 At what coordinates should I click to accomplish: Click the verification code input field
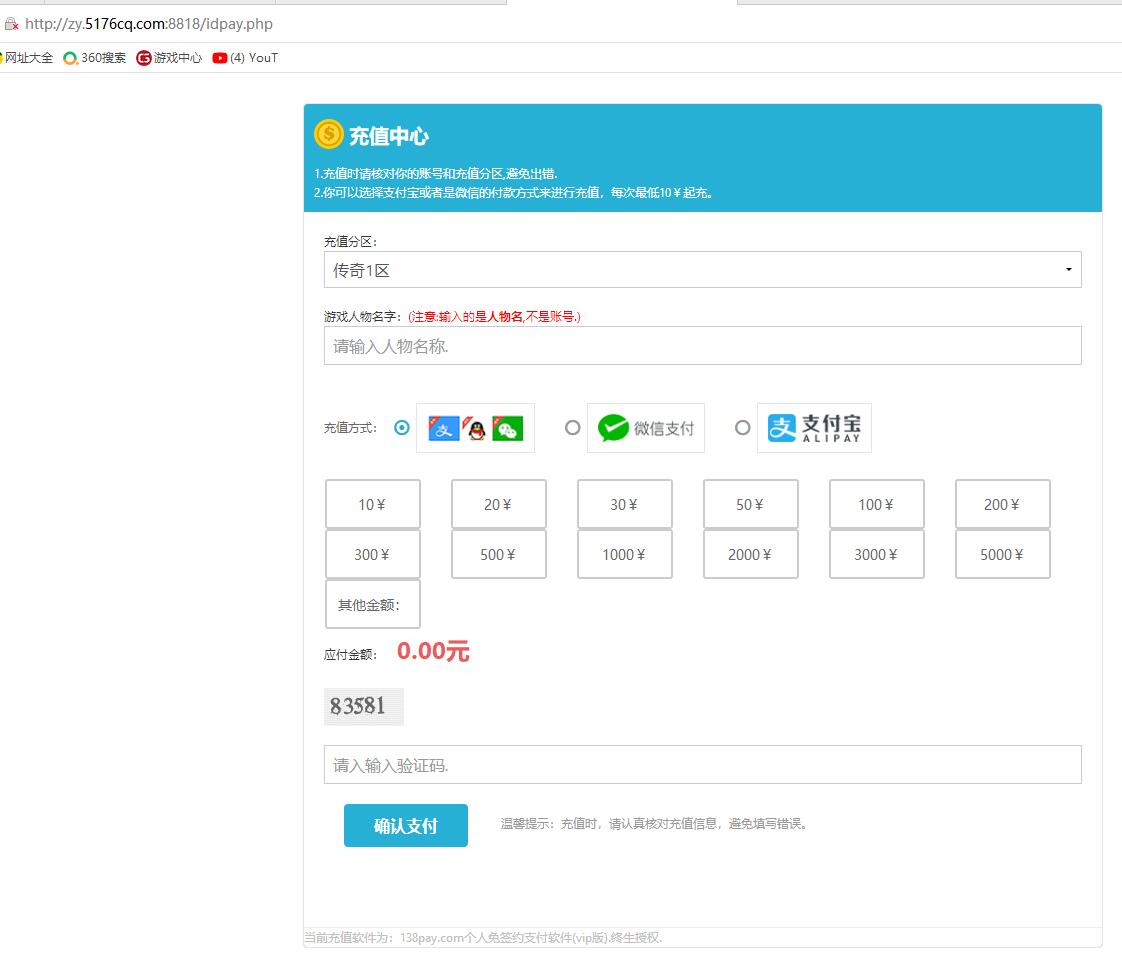[702, 765]
